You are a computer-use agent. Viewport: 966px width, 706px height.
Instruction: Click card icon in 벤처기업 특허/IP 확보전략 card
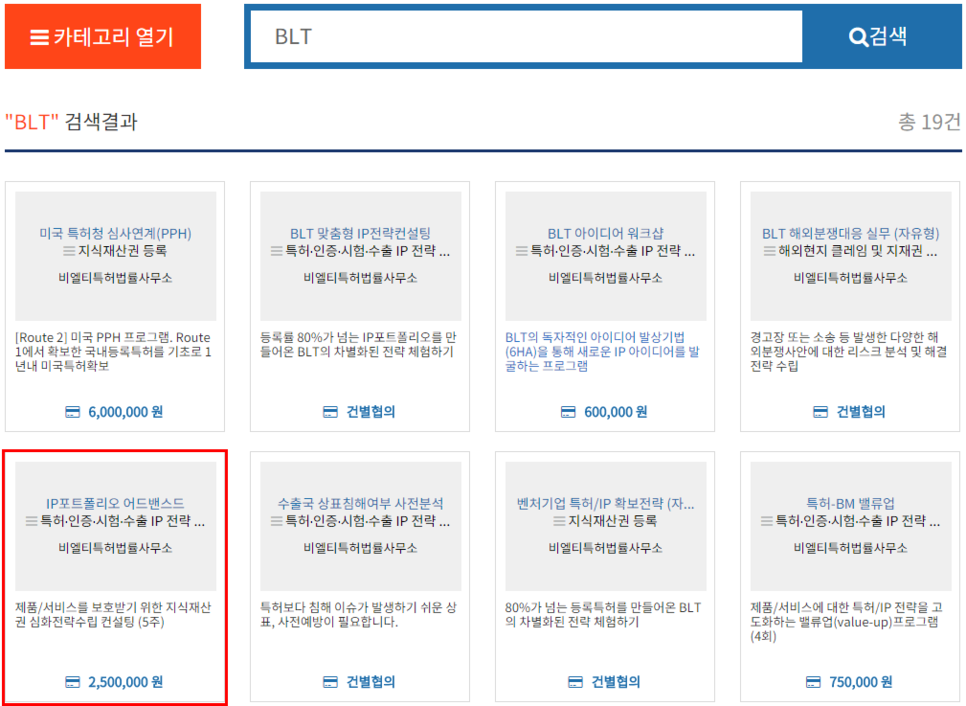click(575, 682)
